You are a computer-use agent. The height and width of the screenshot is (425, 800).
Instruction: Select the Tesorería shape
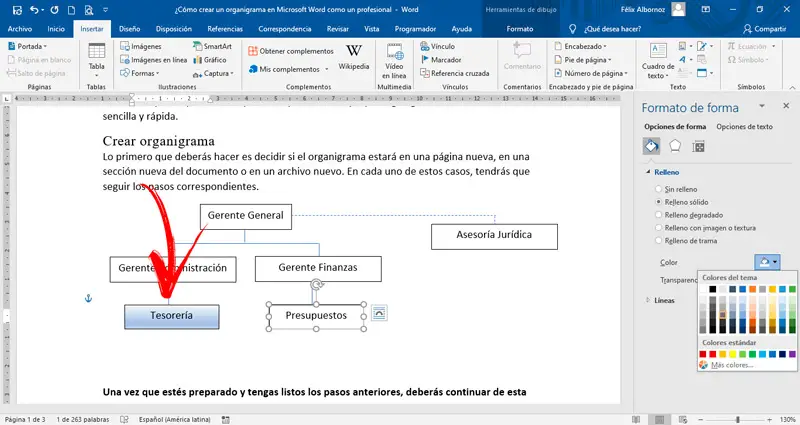172,316
